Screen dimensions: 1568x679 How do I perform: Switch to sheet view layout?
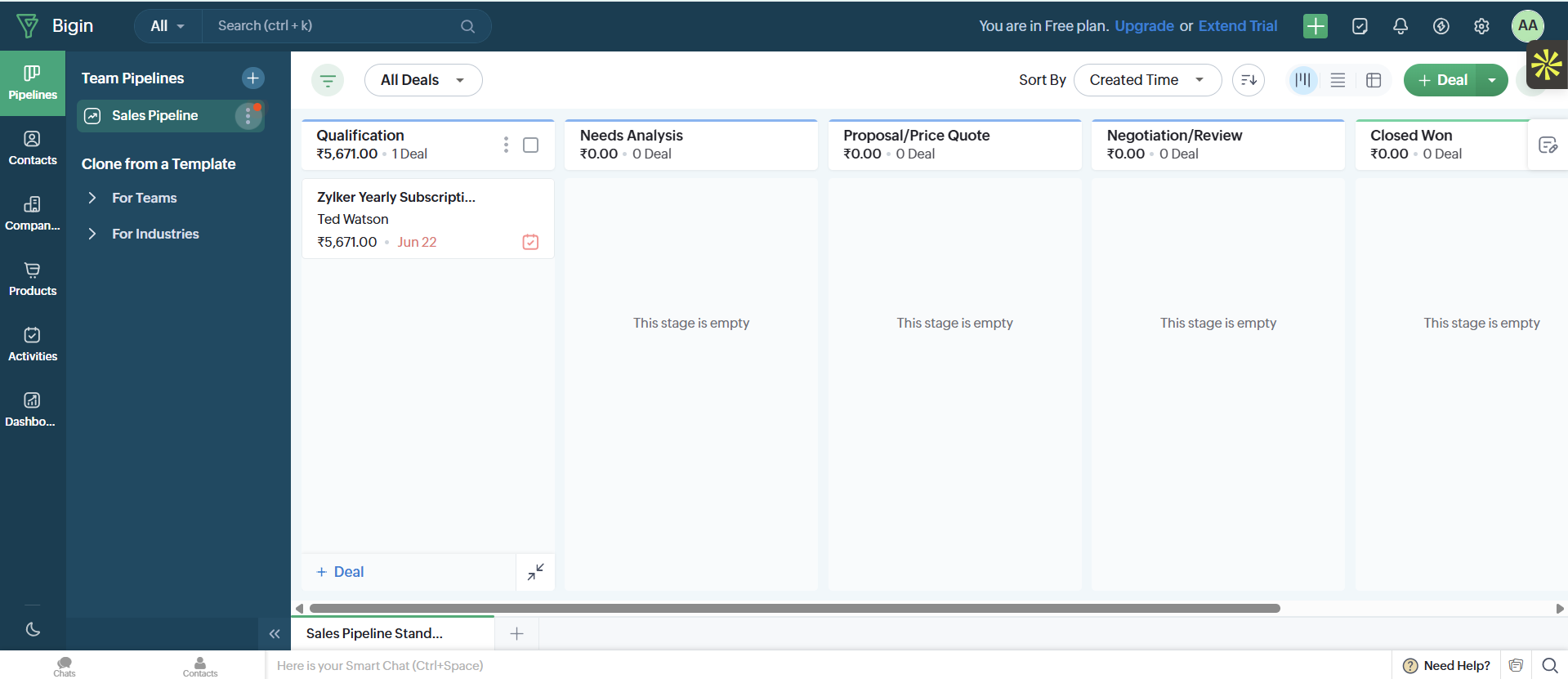tap(1374, 80)
